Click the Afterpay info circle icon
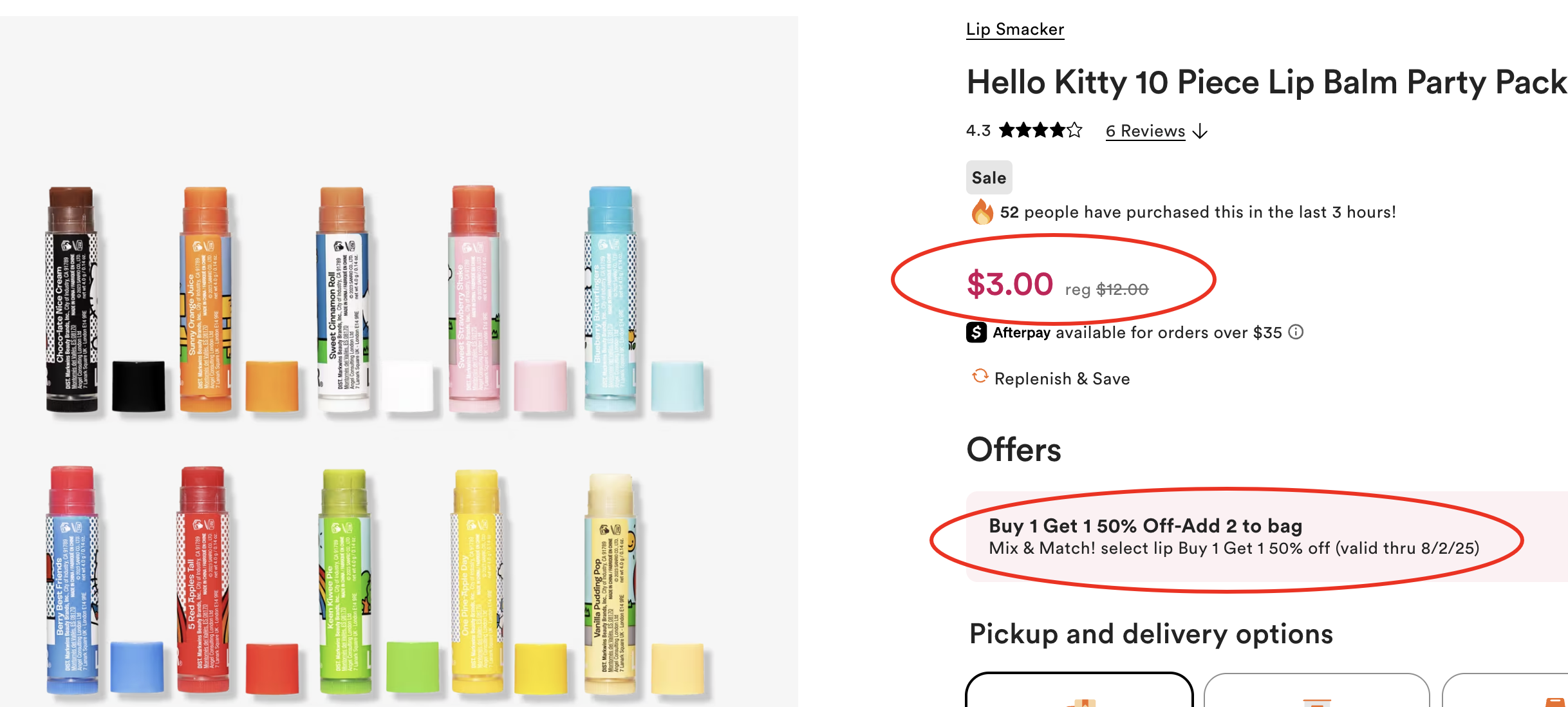This screenshot has height=707, width=1568. click(1296, 332)
